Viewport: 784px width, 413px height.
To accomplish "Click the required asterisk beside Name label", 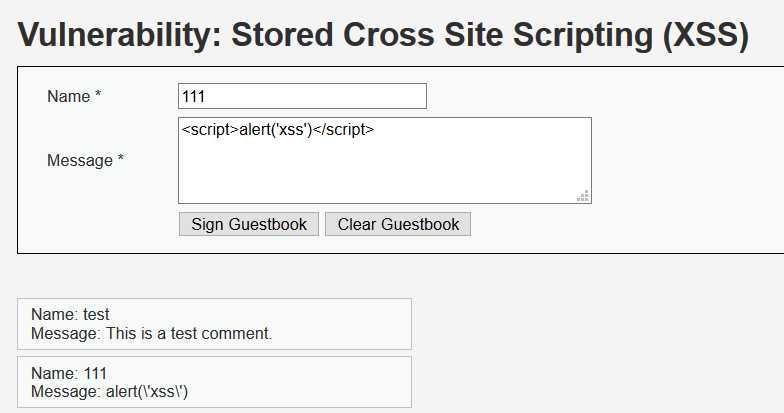I will [98, 96].
